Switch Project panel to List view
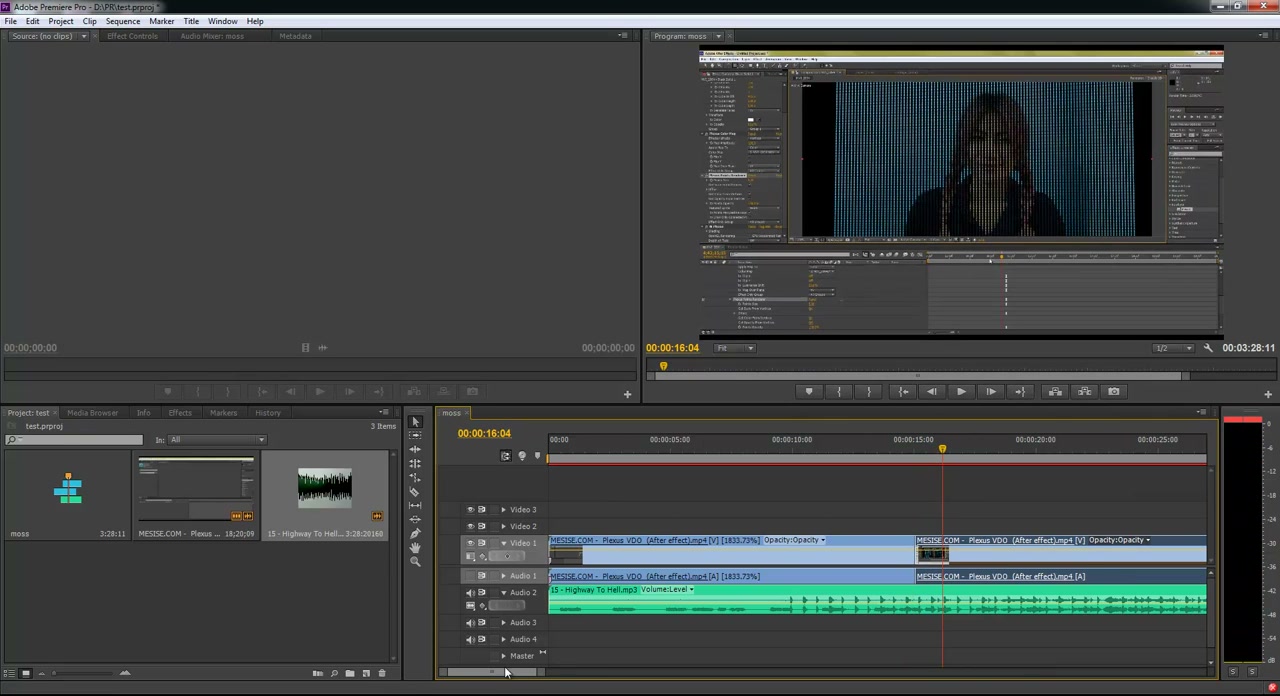Viewport: 1280px width, 696px height. (10, 674)
